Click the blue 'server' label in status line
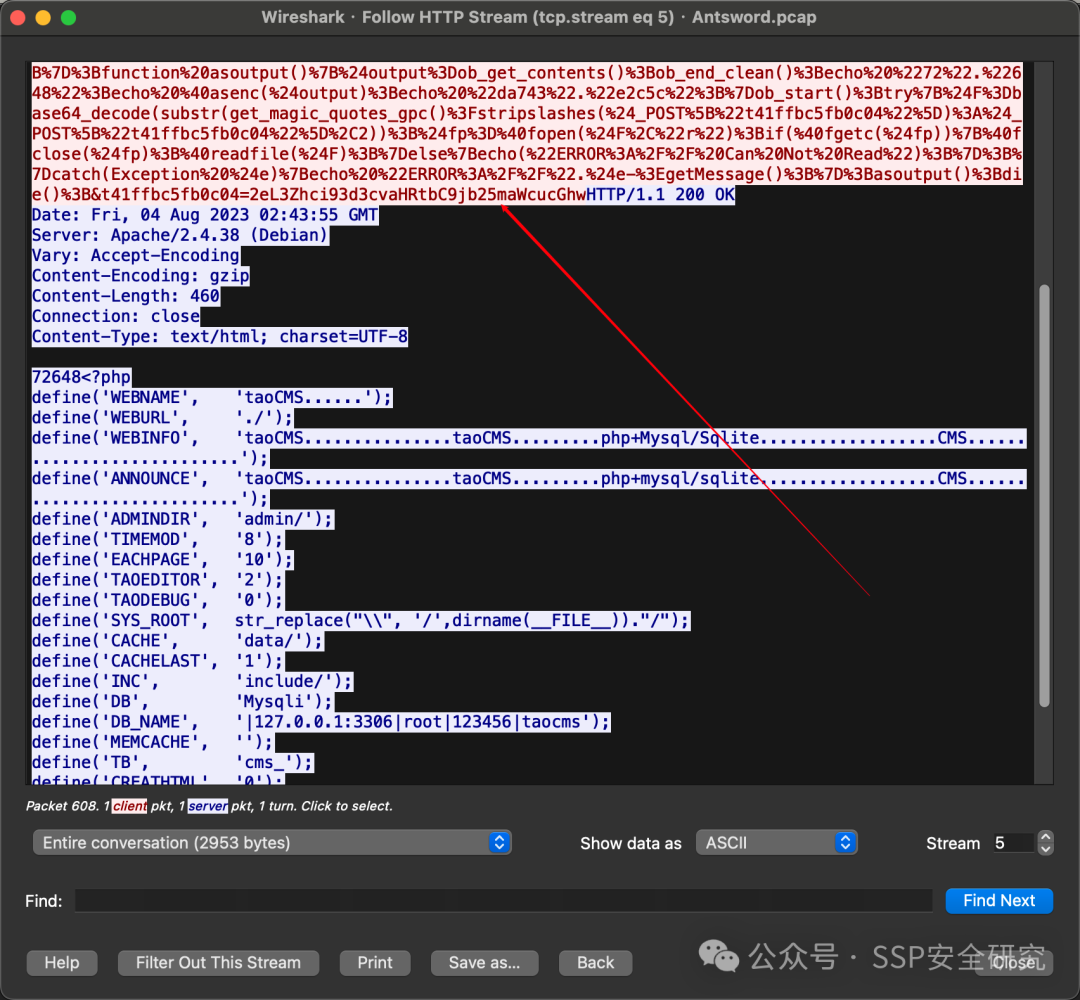Screen dimensions: 1080x1000 pyautogui.click(x=208, y=806)
